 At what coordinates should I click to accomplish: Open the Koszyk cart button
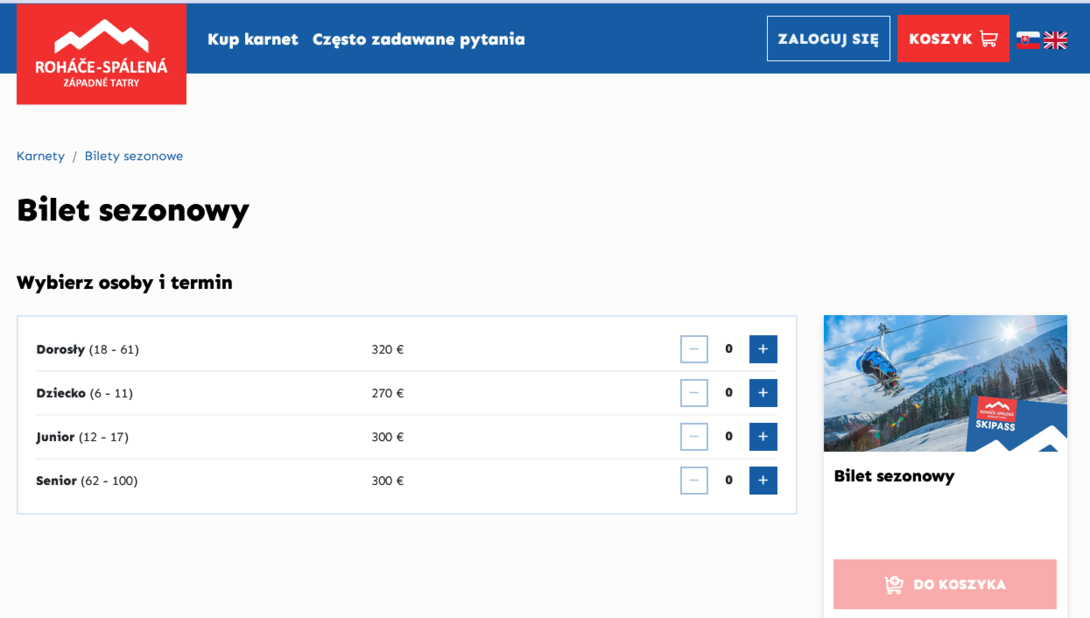point(953,39)
